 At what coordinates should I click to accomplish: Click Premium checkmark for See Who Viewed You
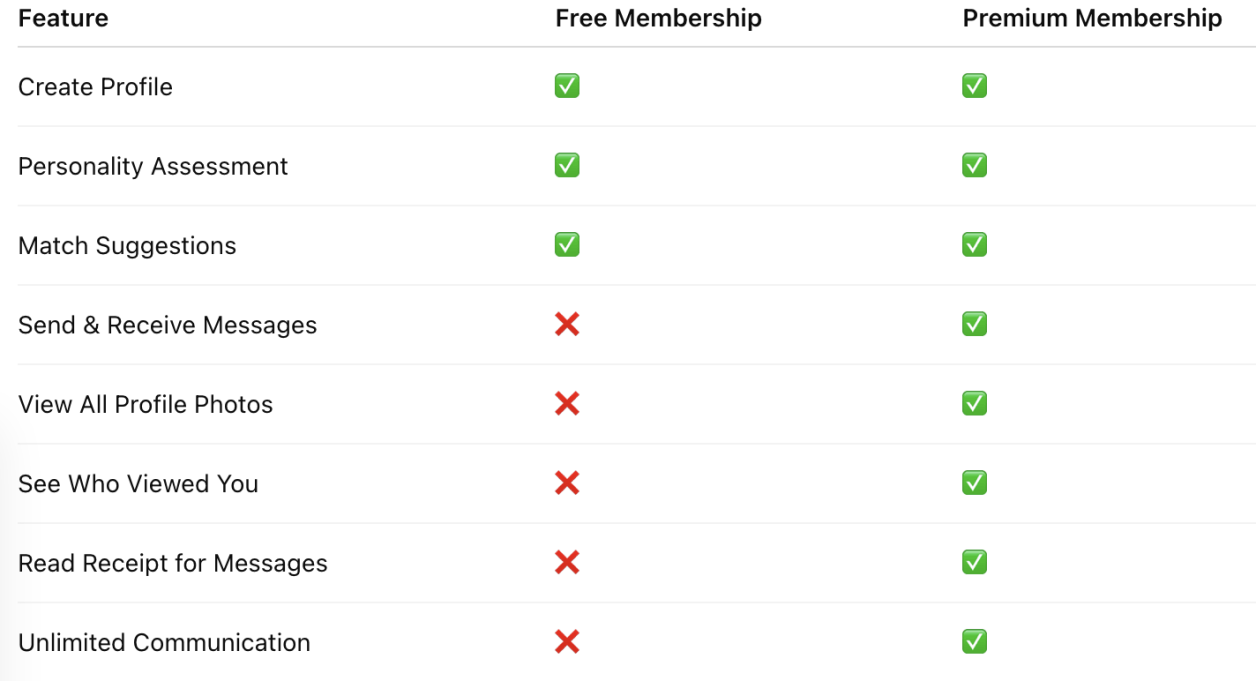click(x=974, y=483)
